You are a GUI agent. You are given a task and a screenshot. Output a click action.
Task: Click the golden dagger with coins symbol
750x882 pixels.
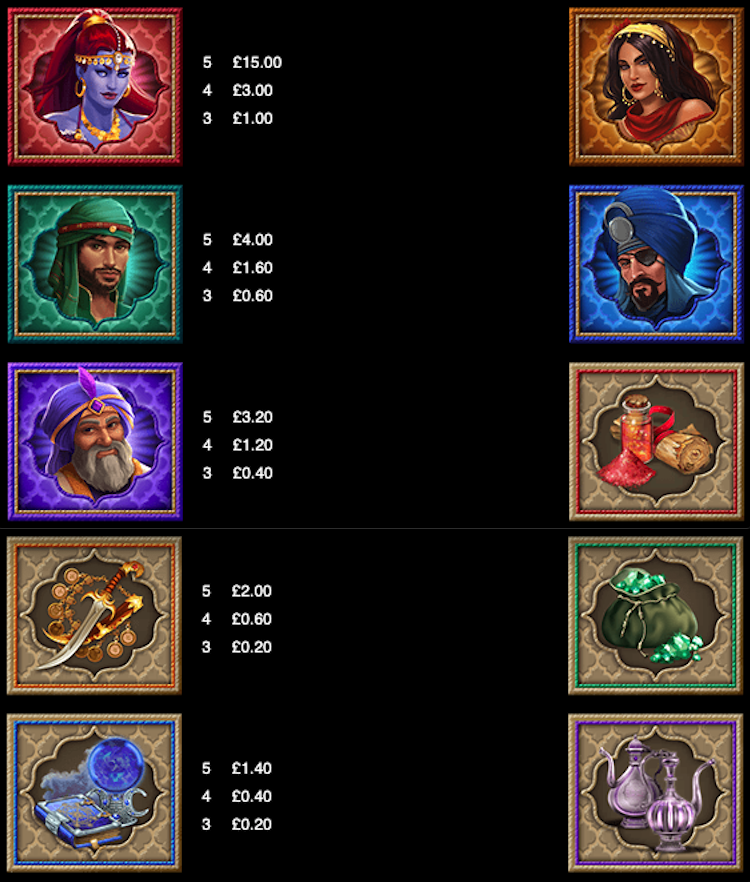pos(94,615)
